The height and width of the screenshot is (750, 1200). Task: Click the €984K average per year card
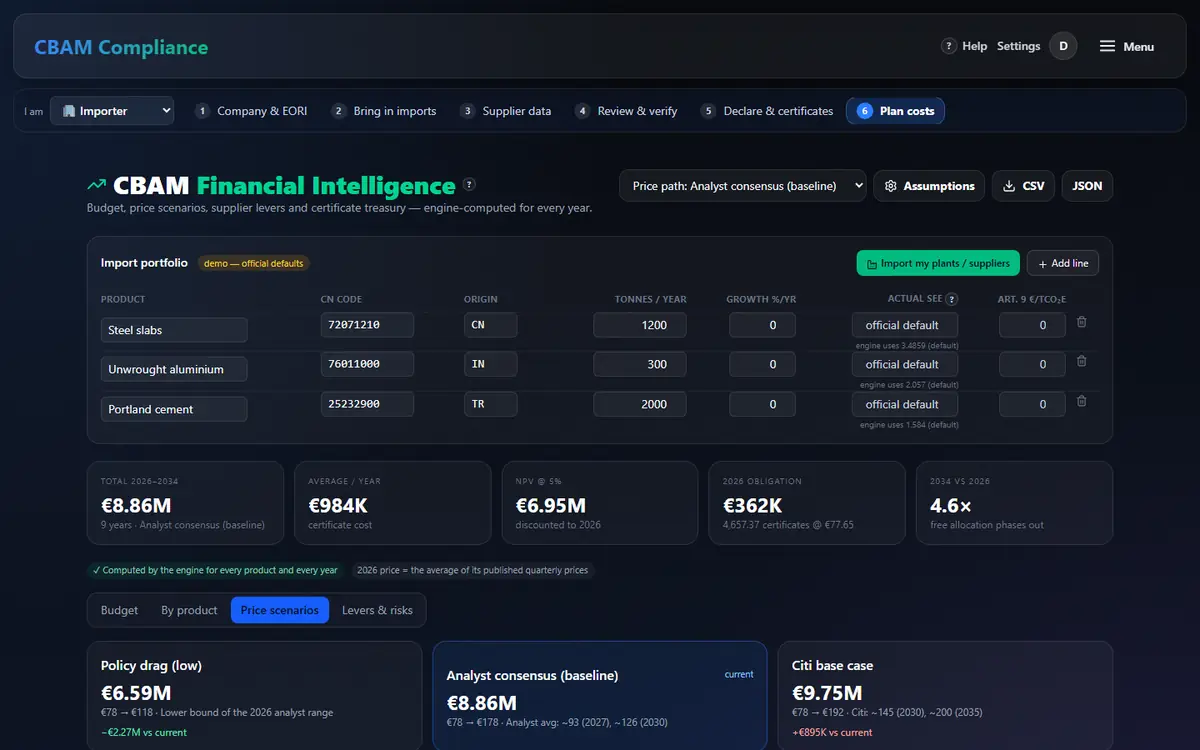pos(392,503)
